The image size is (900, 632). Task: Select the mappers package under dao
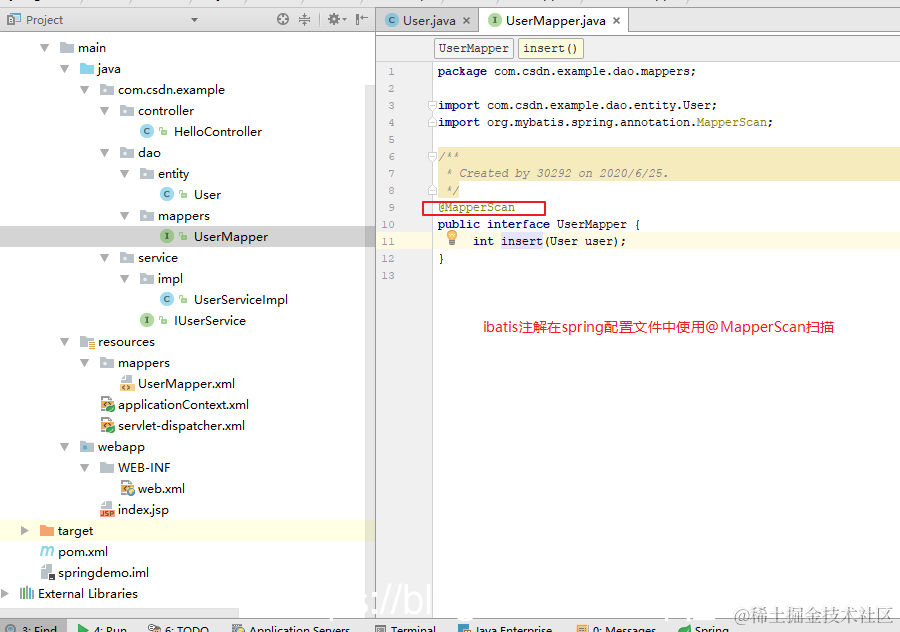tap(184, 216)
